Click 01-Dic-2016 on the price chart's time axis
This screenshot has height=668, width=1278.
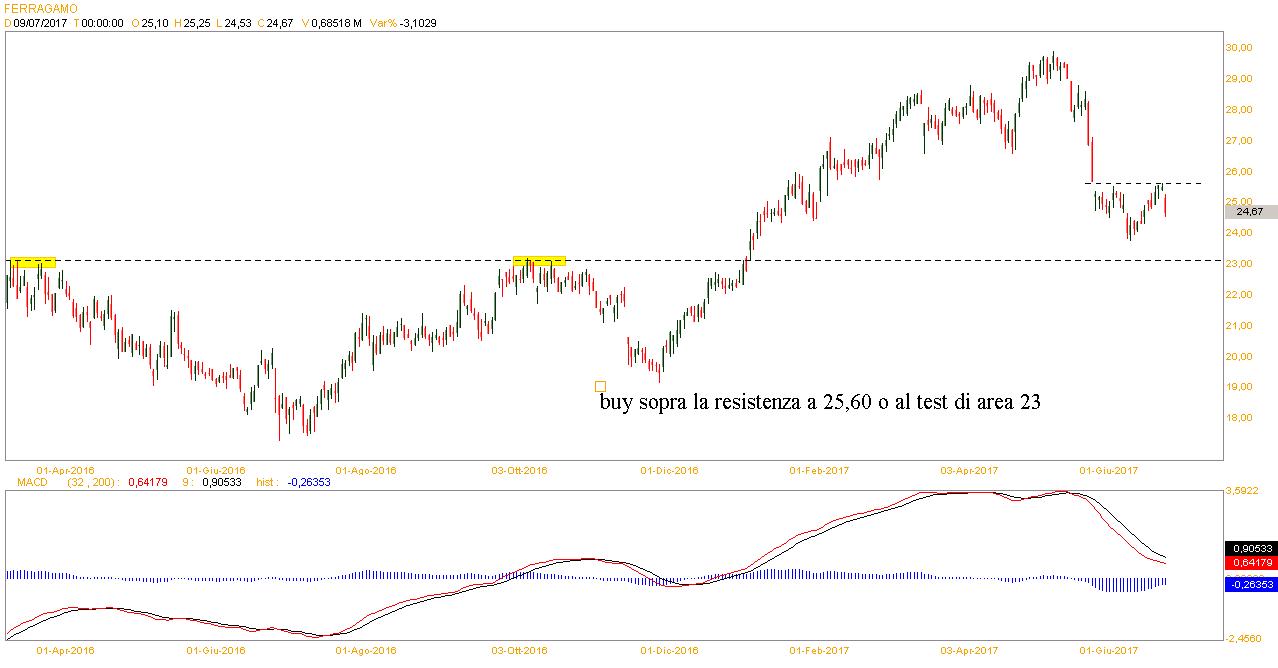coord(669,470)
